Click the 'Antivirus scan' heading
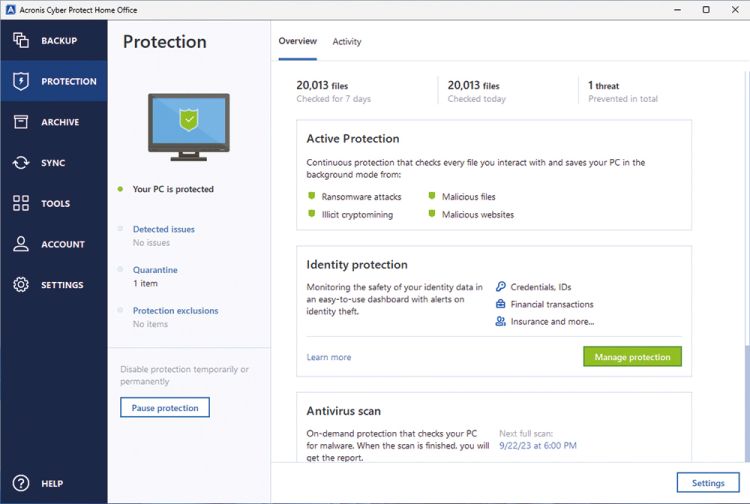The width and height of the screenshot is (750, 504). (343, 411)
